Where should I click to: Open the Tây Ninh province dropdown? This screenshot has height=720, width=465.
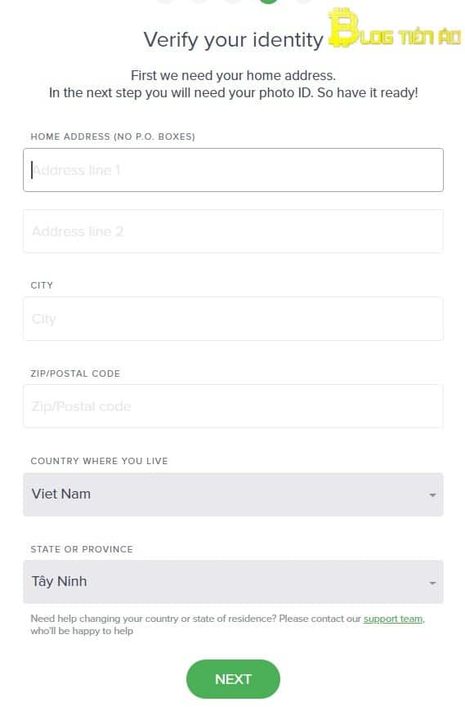[233, 582]
